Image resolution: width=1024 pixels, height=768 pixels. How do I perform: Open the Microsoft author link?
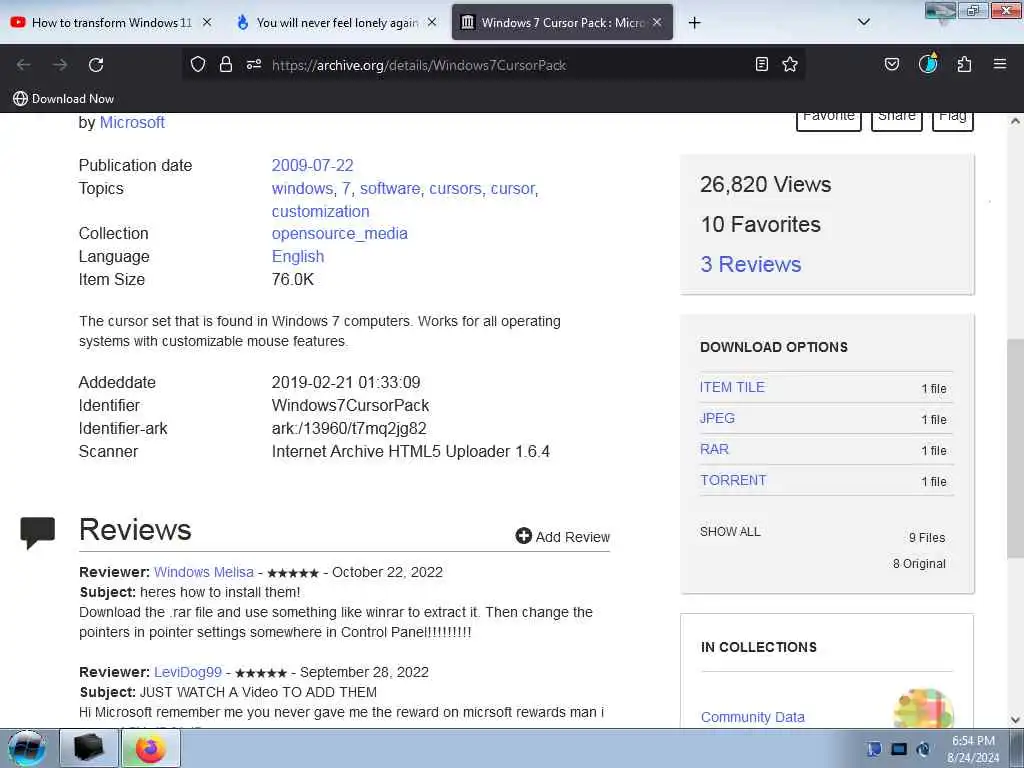[132, 123]
